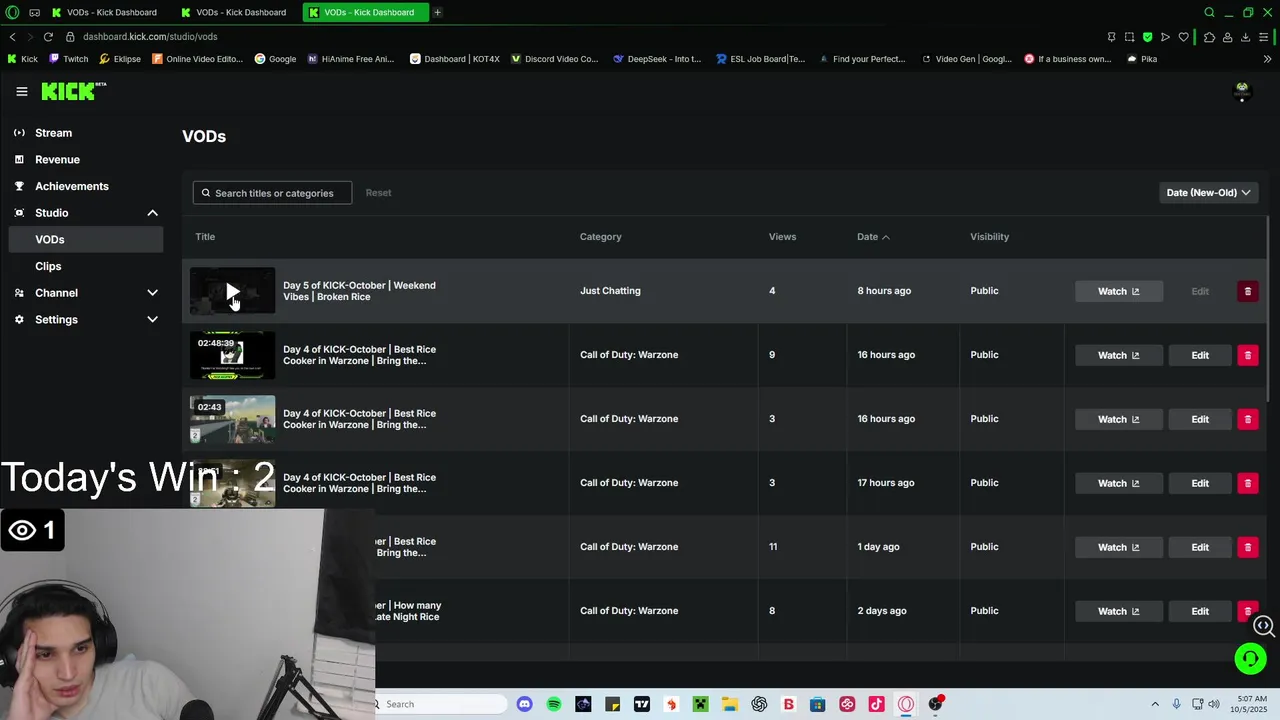This screenshot has width=1280, height=720.
Task: Delete the Day 5 Just Chatting VOD
Action: 1247,291
